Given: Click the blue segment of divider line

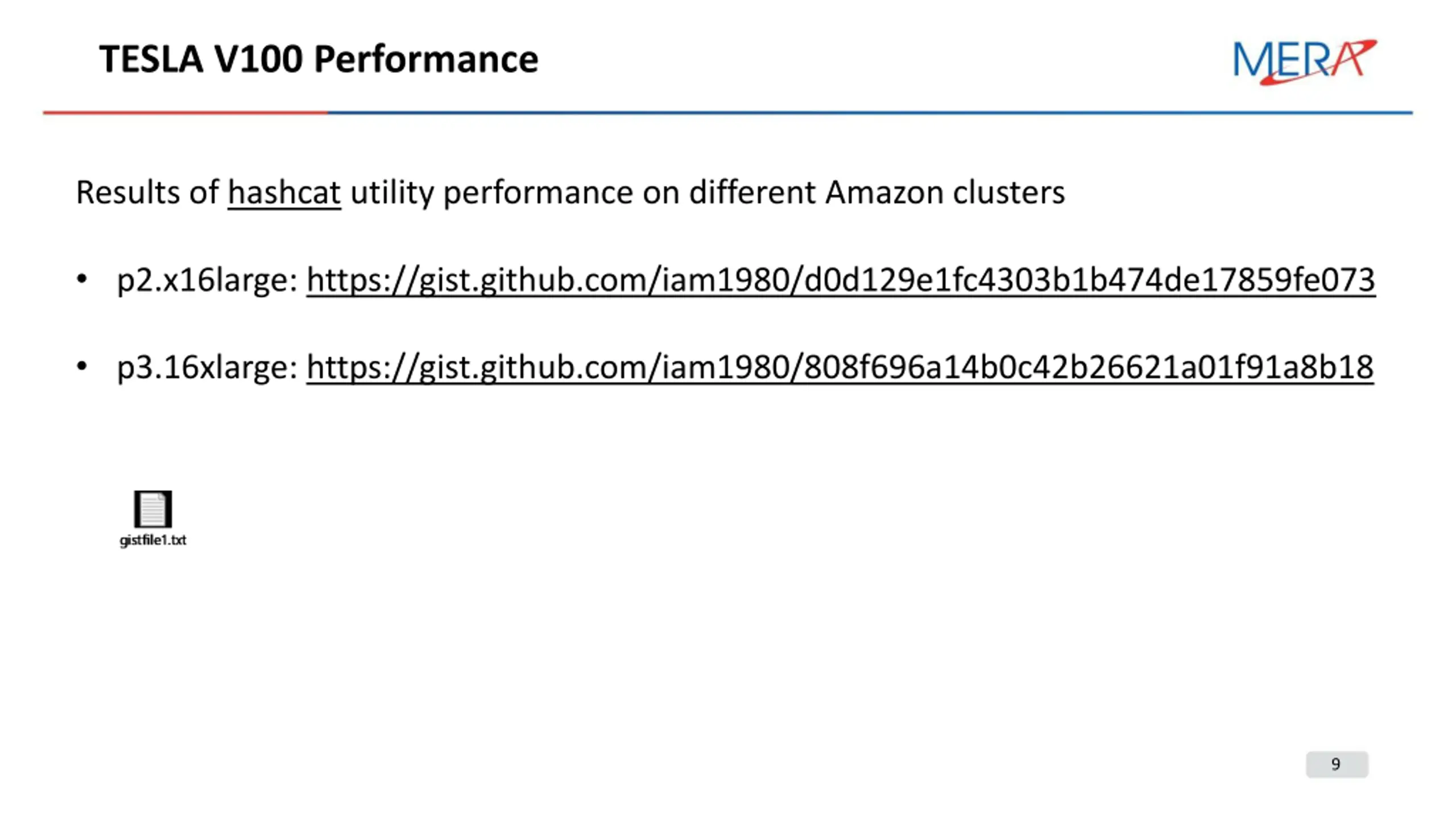Looking at the screenshot, I should click(x=870, y=113).
